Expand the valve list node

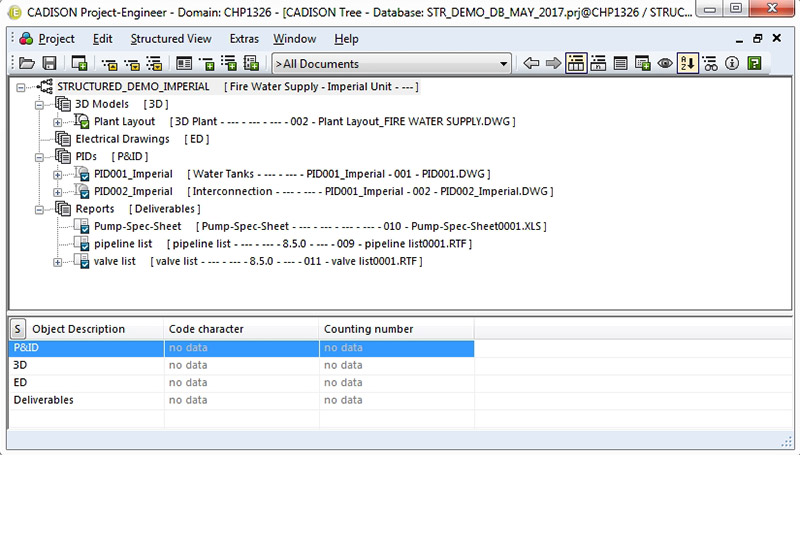tap(58, 262)
